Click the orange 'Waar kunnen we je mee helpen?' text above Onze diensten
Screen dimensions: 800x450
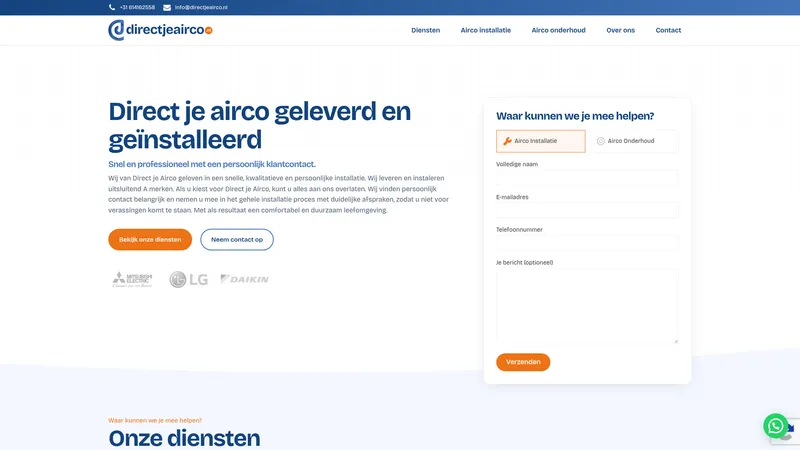pyautogui.click(x=155, y=420)
